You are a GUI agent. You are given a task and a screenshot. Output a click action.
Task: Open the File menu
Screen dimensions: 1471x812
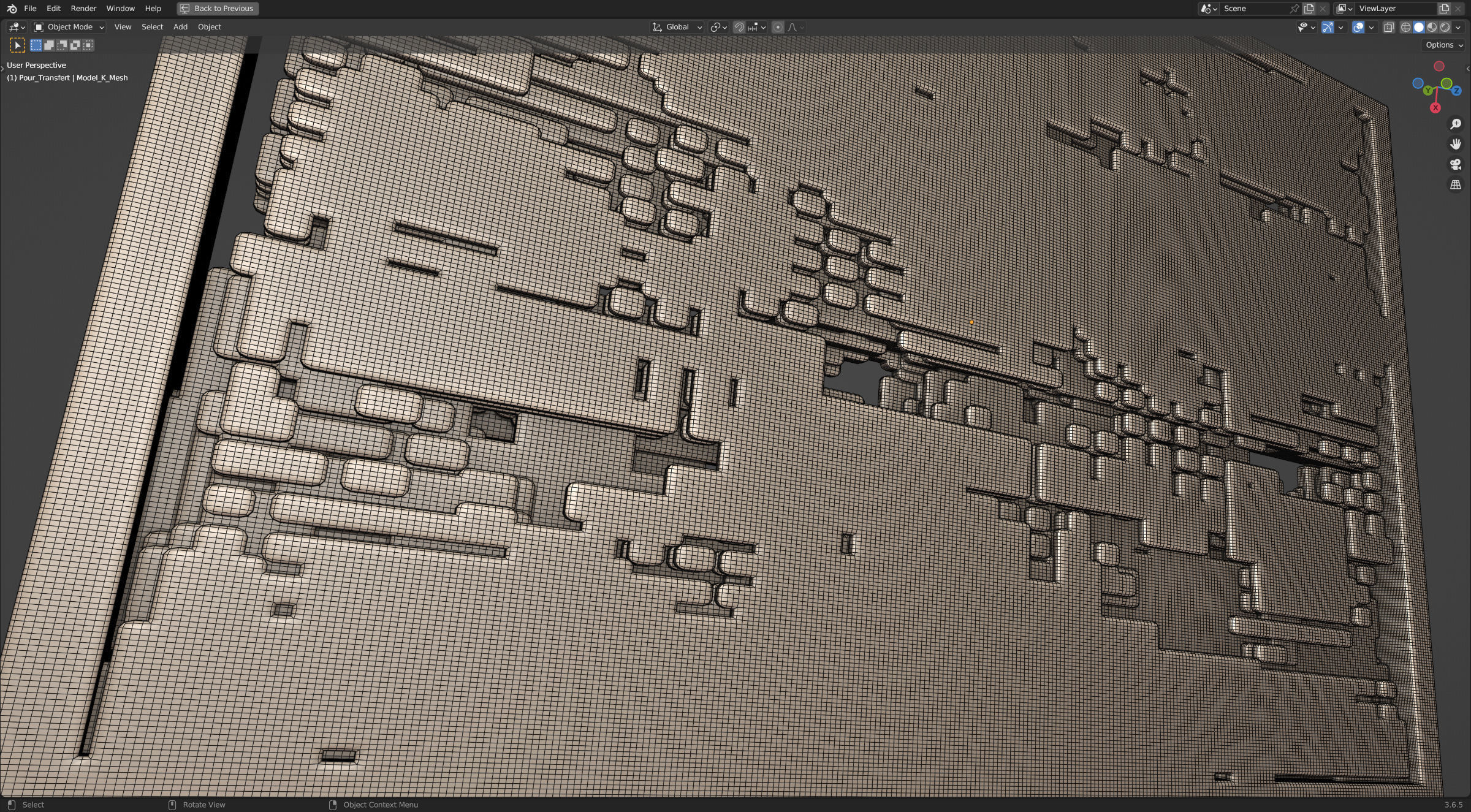click(30, 9)
